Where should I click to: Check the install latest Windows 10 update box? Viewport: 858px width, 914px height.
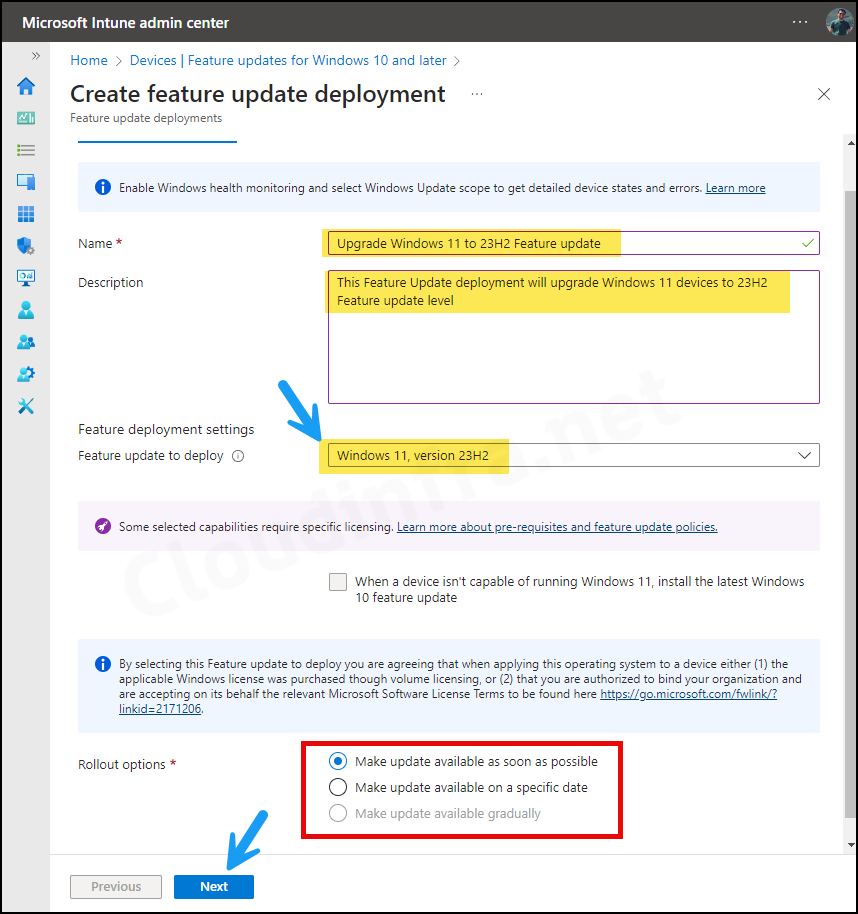(338, 582)
